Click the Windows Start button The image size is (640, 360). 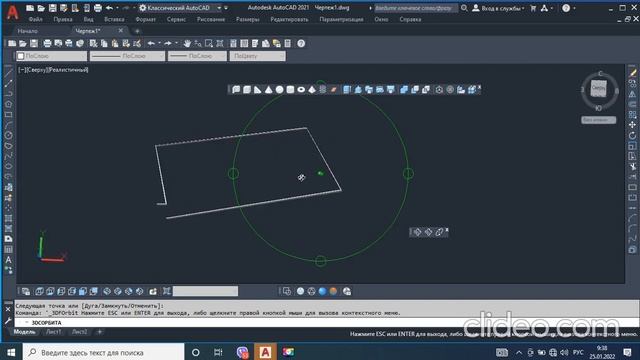click(11, 352)
